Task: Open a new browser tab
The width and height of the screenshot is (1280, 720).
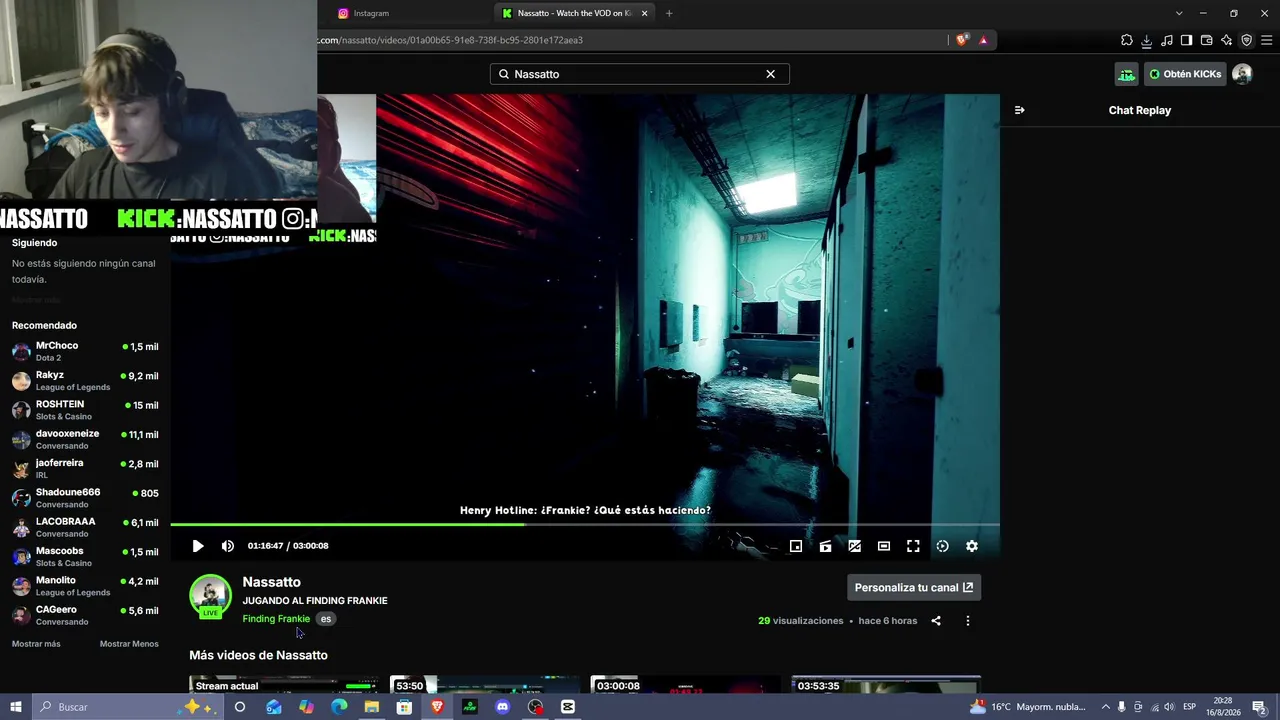Action: 669,13
